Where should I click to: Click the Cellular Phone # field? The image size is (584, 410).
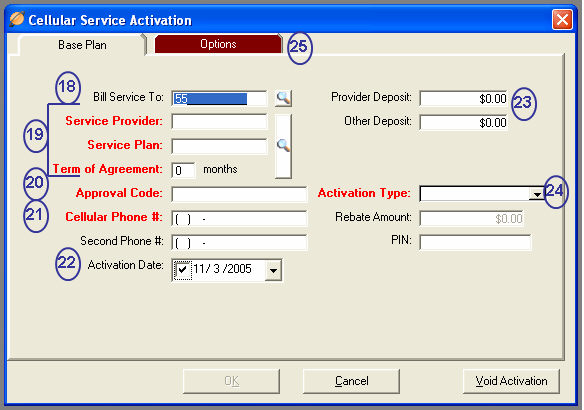pos(239,218)
